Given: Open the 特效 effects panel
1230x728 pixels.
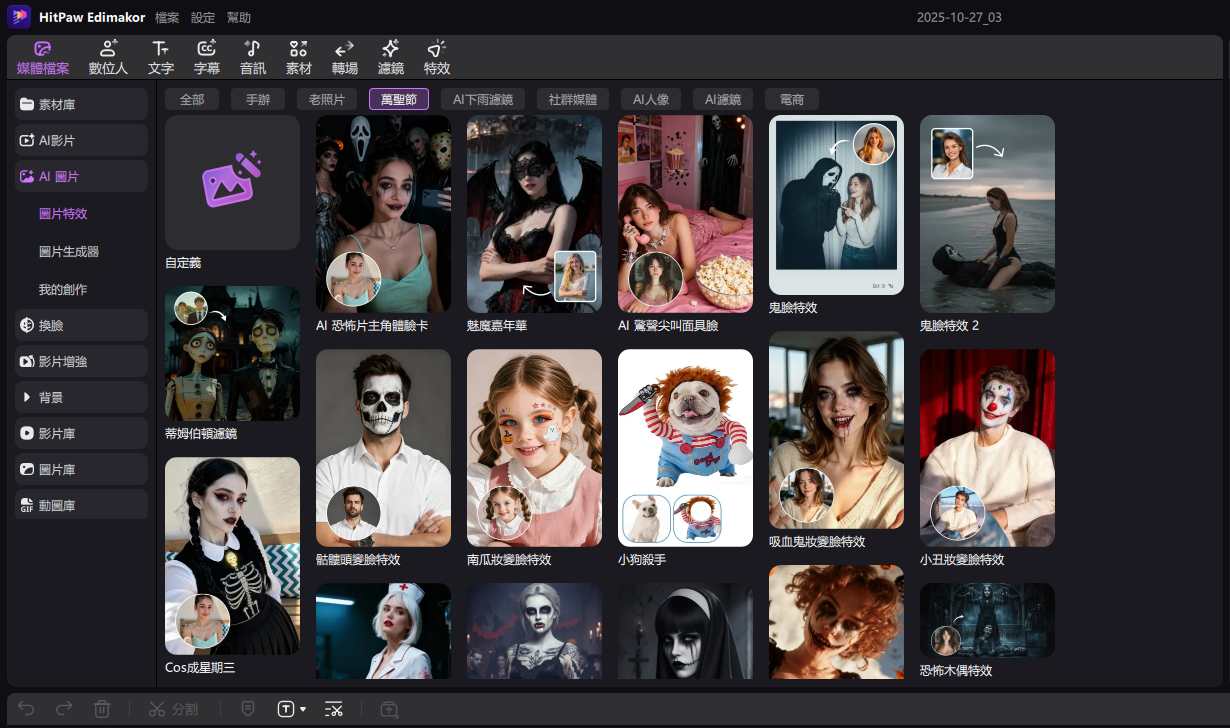Looking at the screenshot, I should (437, 58).
